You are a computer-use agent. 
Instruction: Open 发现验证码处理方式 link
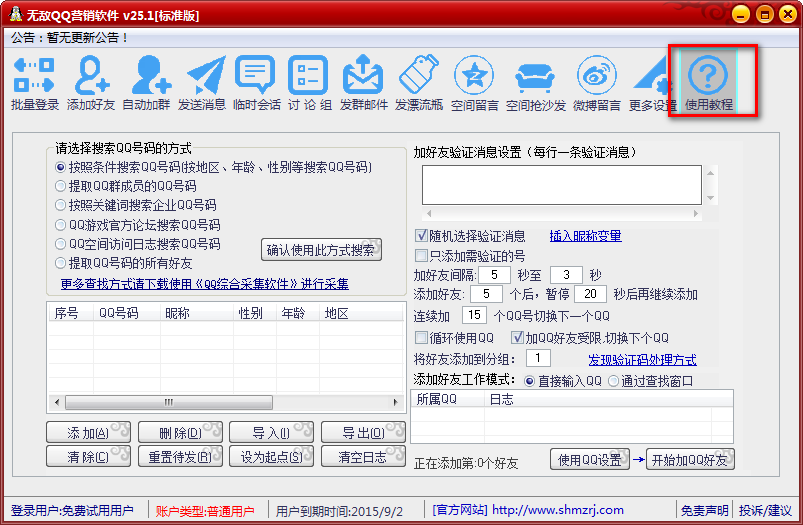point(642,360)
